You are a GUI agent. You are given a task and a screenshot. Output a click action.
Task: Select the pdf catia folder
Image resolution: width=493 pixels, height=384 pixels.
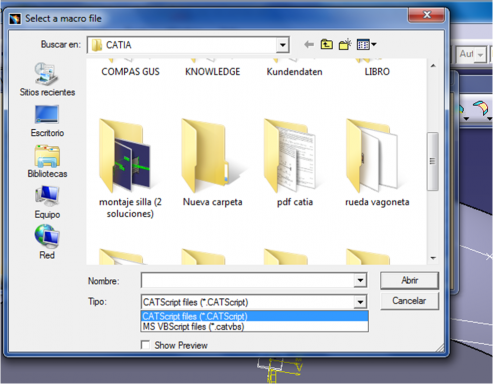point(294,163)
